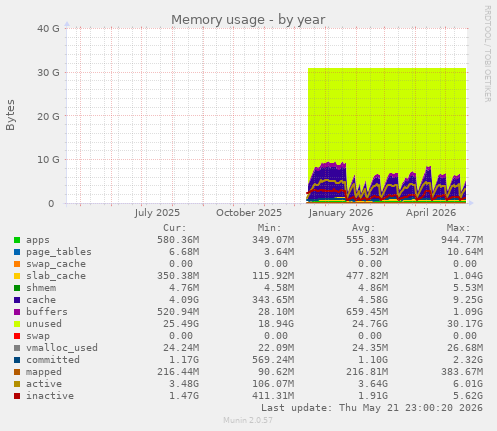Click the 'Max:' column header

pos(458,228)
